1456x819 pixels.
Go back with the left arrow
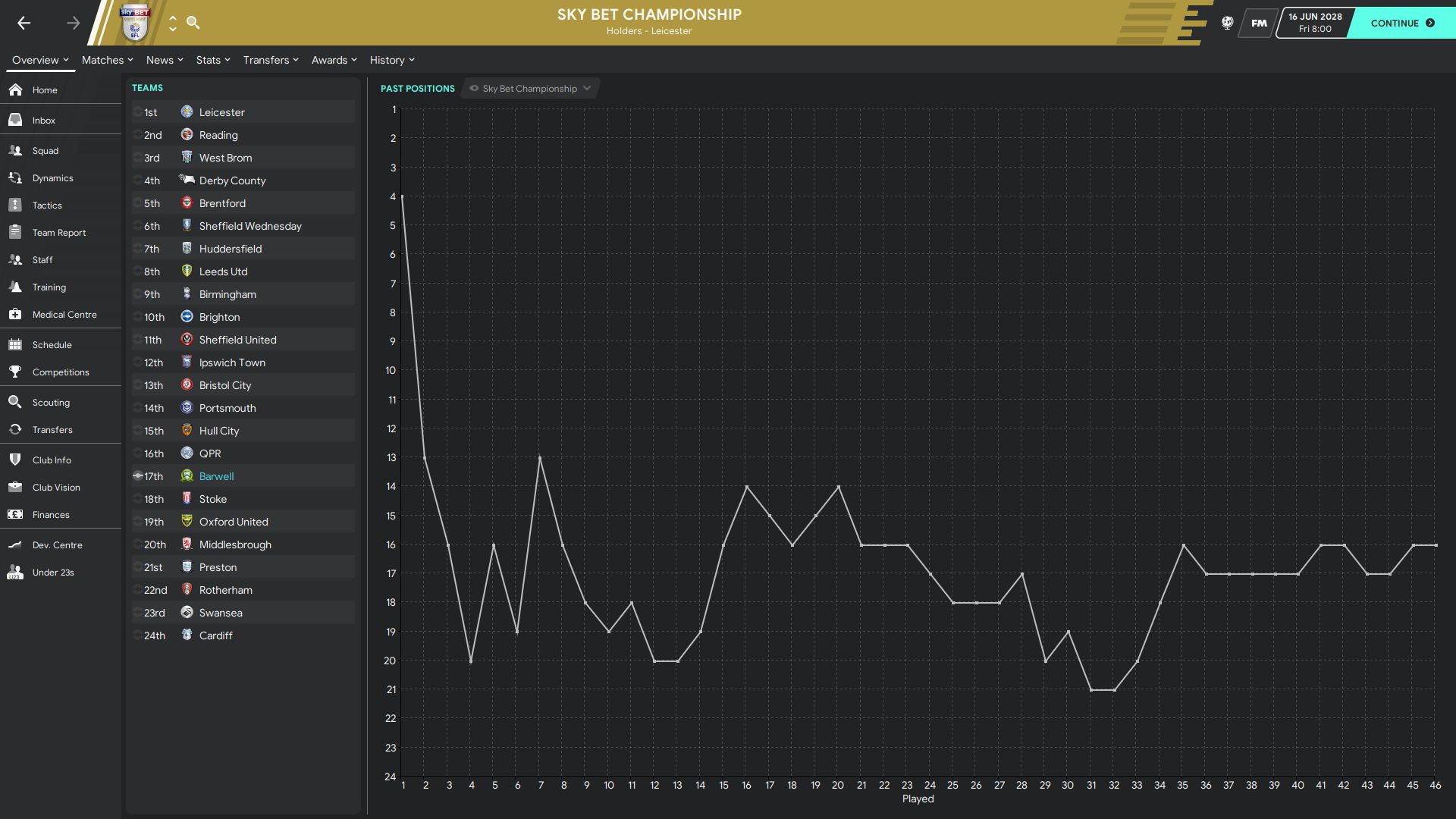(24, 23)
